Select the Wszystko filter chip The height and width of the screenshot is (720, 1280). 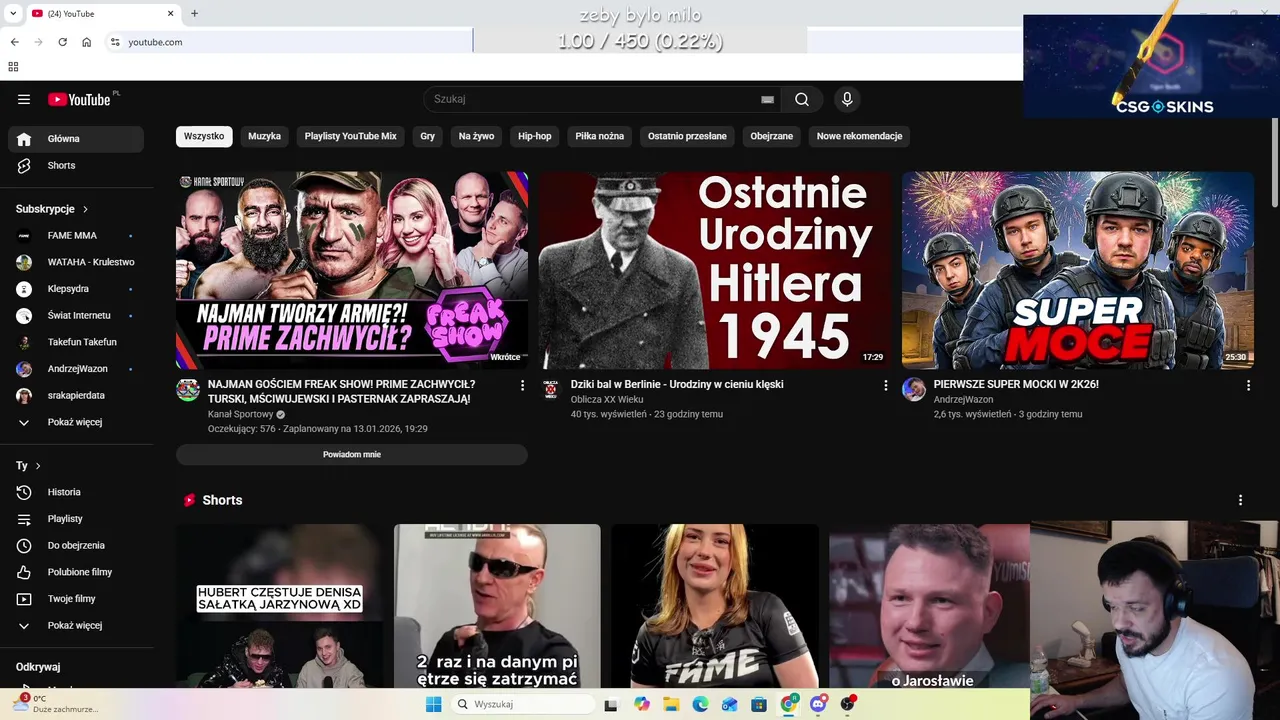tap(204, 136)
